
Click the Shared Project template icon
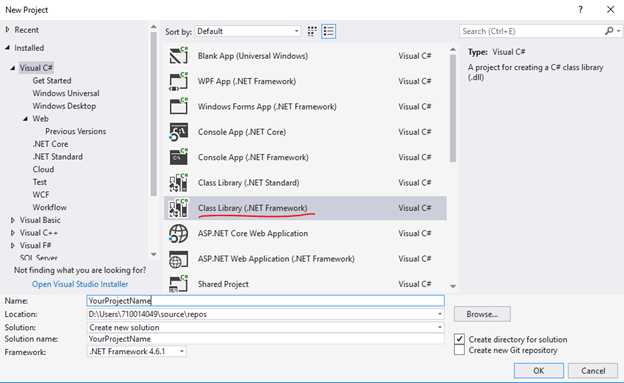click(179, 284)
